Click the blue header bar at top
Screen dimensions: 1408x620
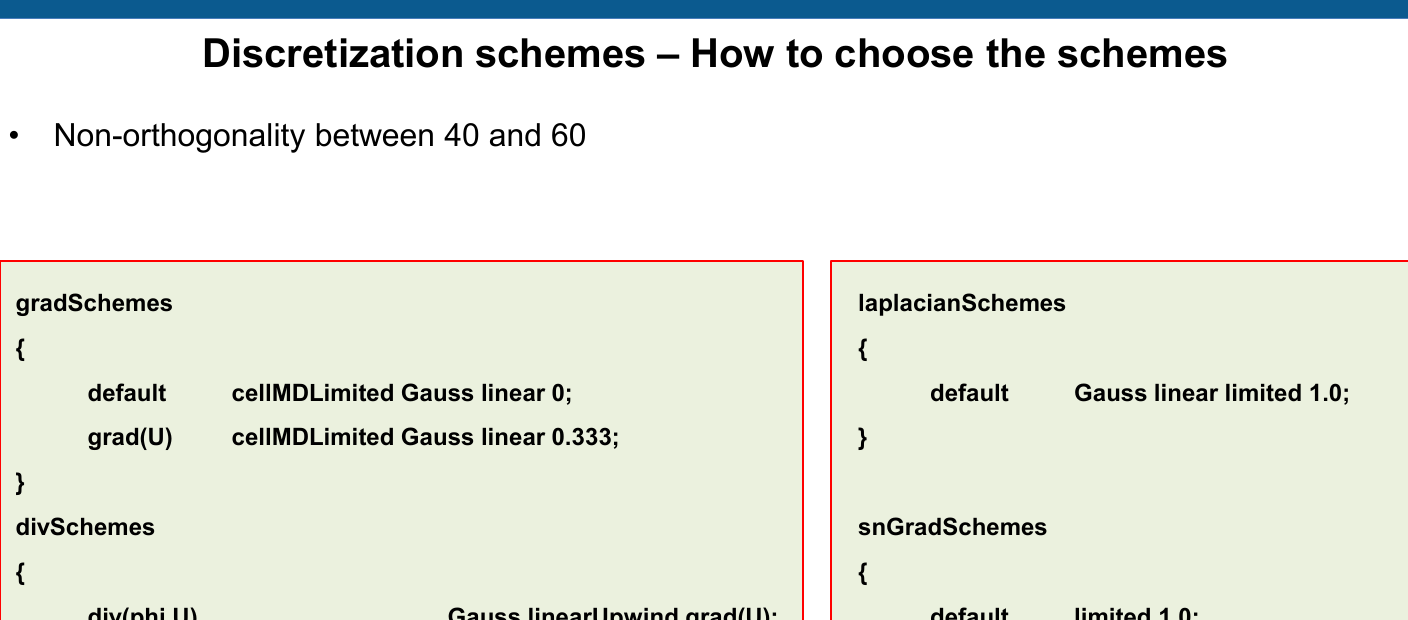704,9
